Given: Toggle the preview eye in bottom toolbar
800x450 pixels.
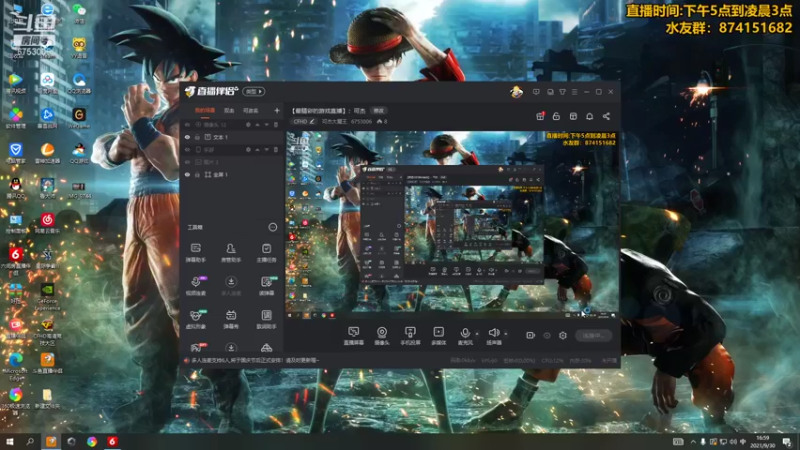Looking at the screenshot, I should click(546, 335).
